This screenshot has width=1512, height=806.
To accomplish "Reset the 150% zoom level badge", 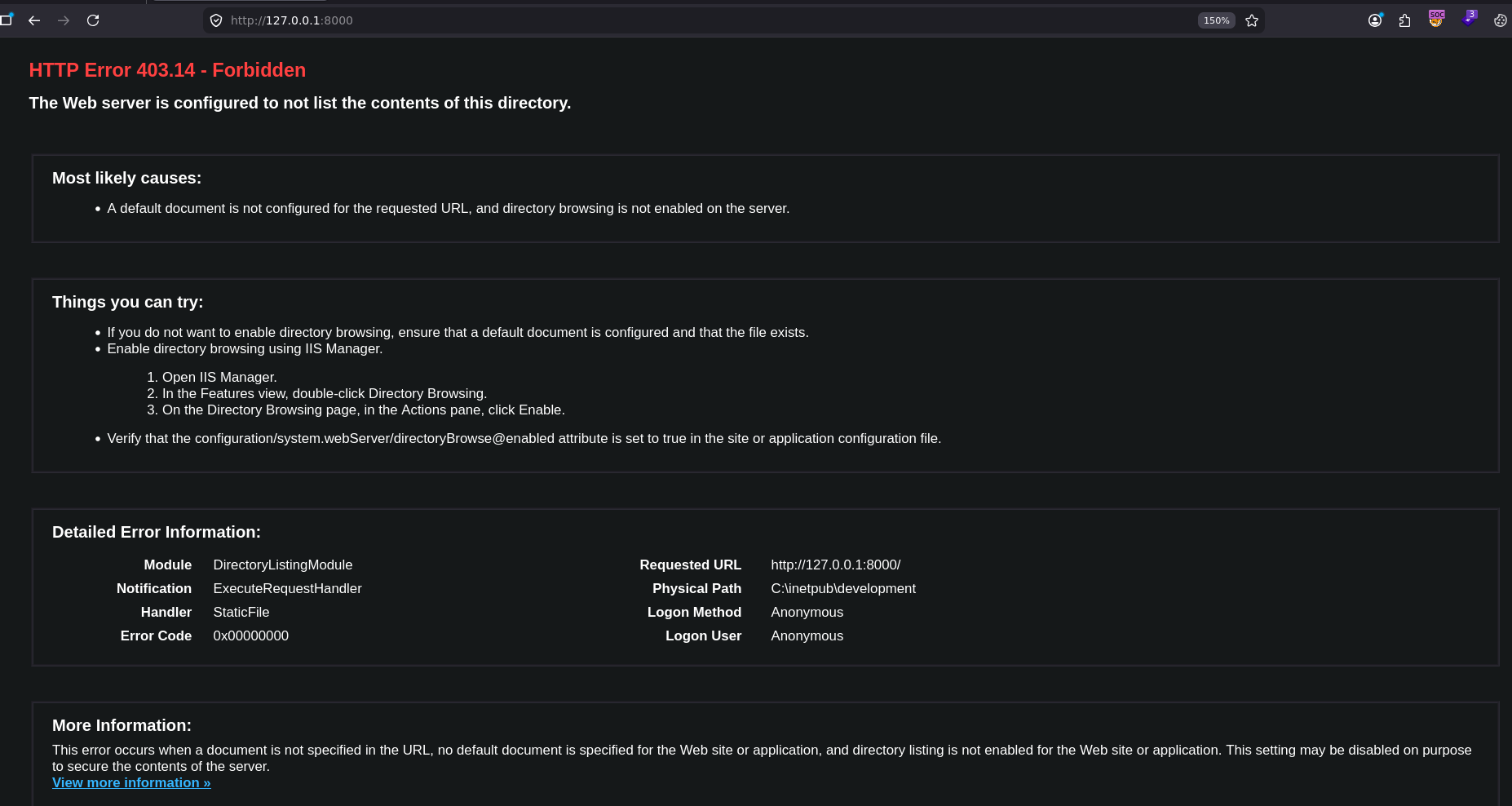I will tap(1216, 20).
